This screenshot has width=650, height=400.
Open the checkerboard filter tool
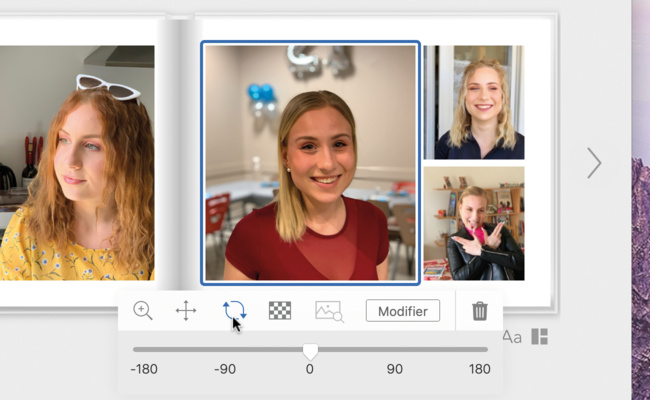(280, 311)
